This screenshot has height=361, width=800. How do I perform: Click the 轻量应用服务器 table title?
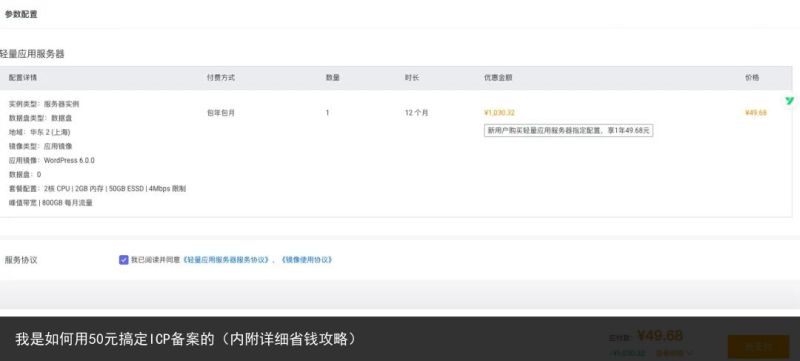[x=32, y=54]
